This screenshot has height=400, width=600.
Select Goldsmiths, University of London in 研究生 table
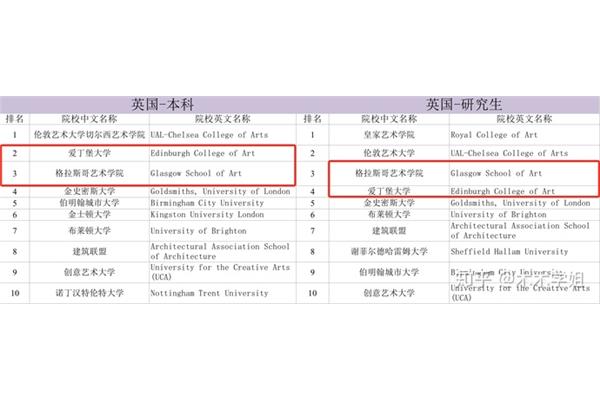click(520, 203)
